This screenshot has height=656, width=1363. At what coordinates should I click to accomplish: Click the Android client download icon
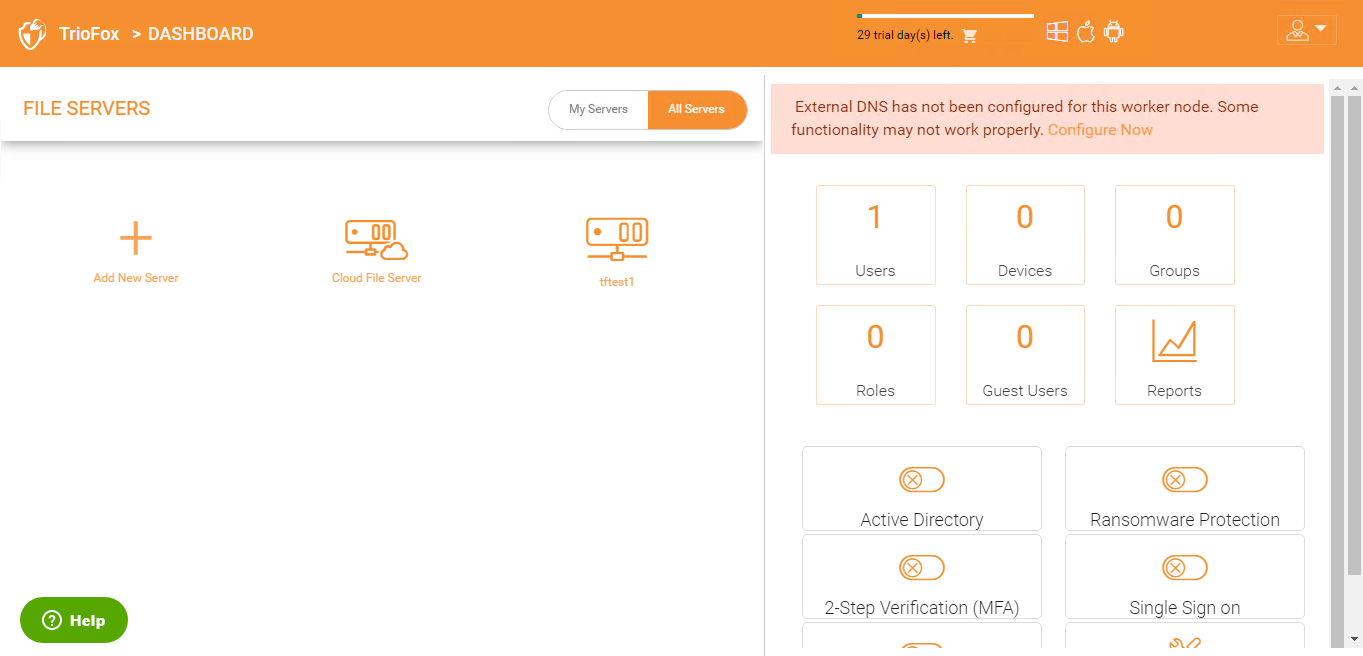point(1114,32)
